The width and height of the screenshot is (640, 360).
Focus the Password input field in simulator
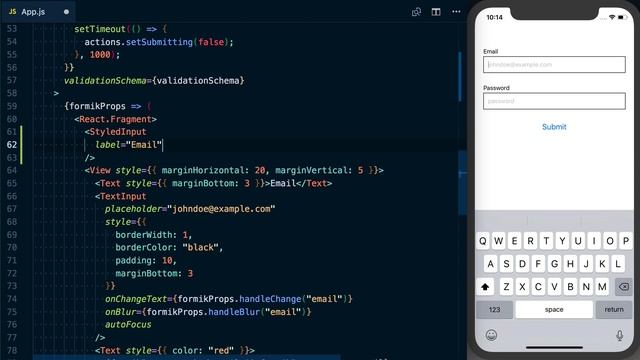tap(554, 101)
